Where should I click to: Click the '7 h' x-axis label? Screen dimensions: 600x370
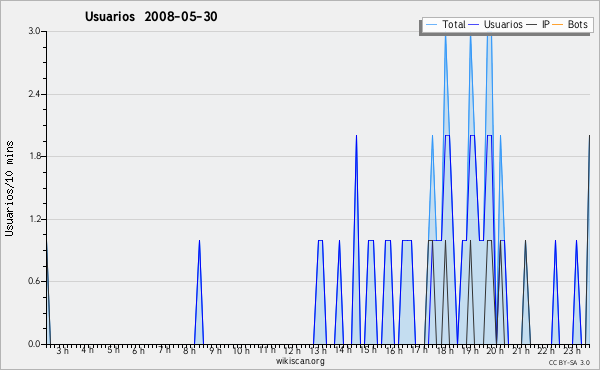coord(164,350)
